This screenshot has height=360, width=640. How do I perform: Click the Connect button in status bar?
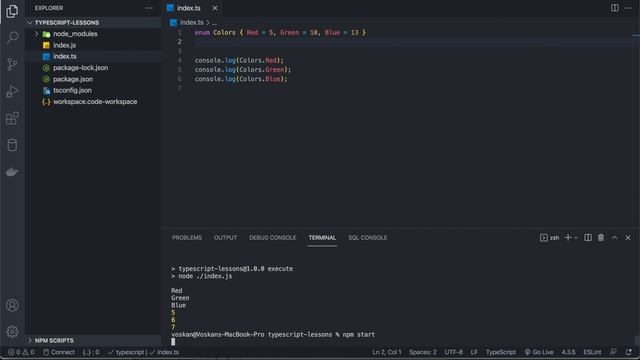pos(59,352)
